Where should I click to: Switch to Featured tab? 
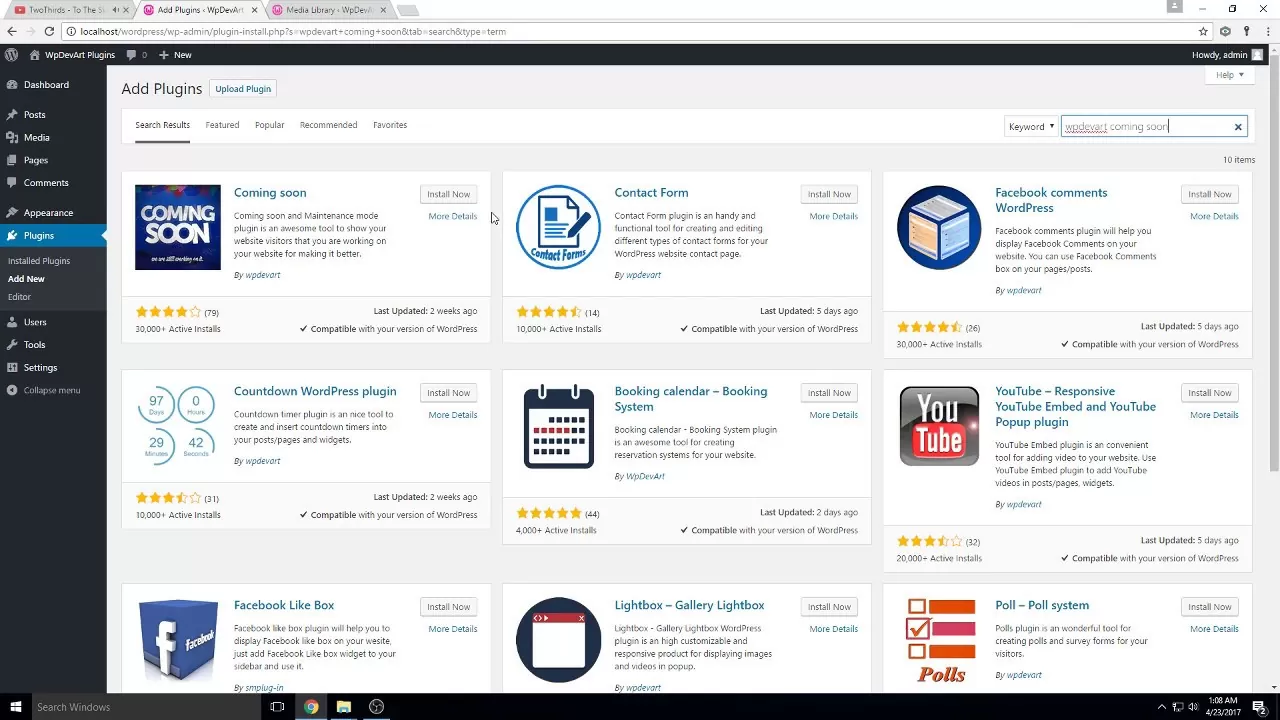222,125
